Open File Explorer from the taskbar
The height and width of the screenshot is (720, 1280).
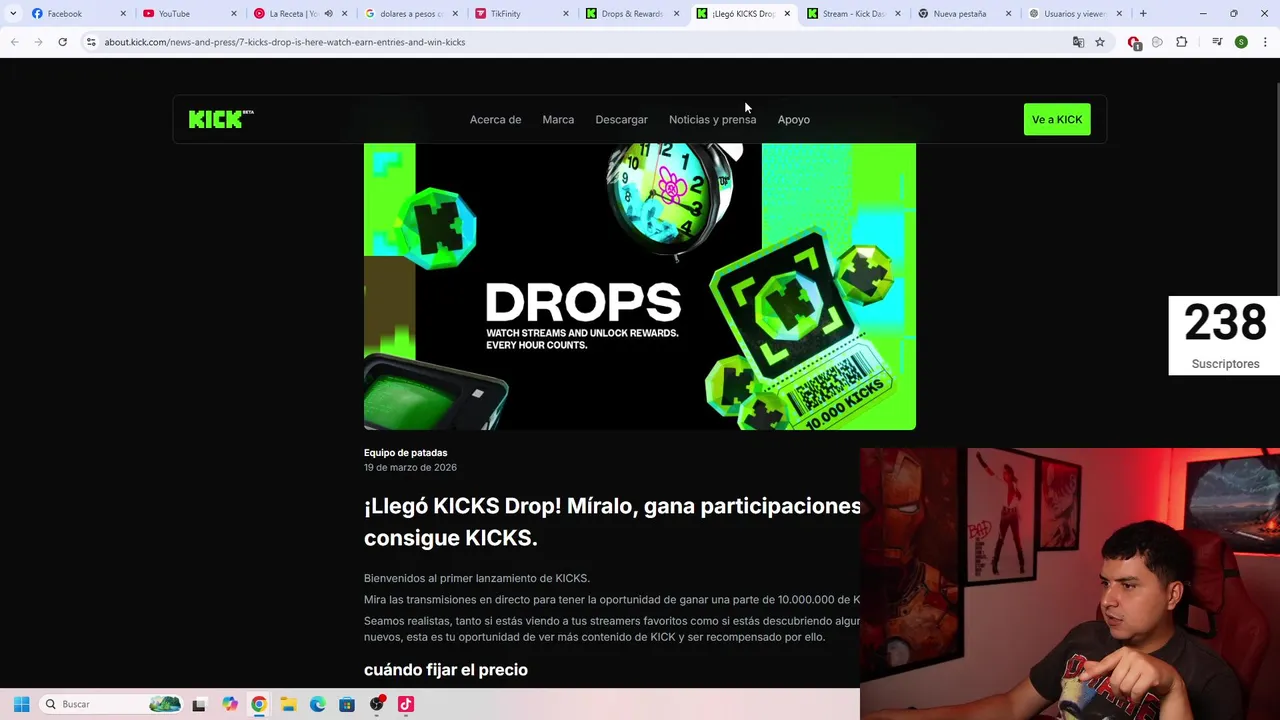pos(288,704)
